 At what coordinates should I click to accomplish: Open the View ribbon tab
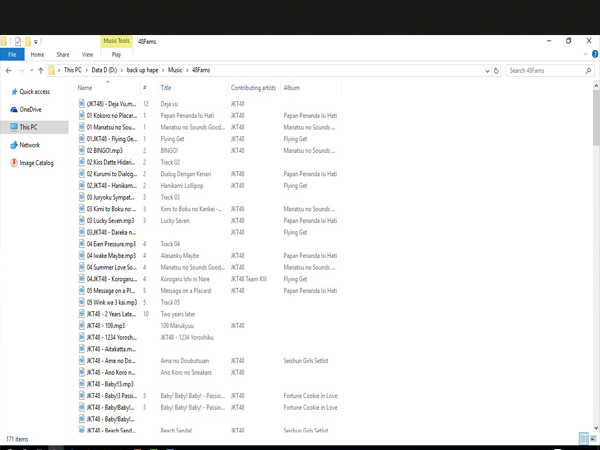point(87,54)
